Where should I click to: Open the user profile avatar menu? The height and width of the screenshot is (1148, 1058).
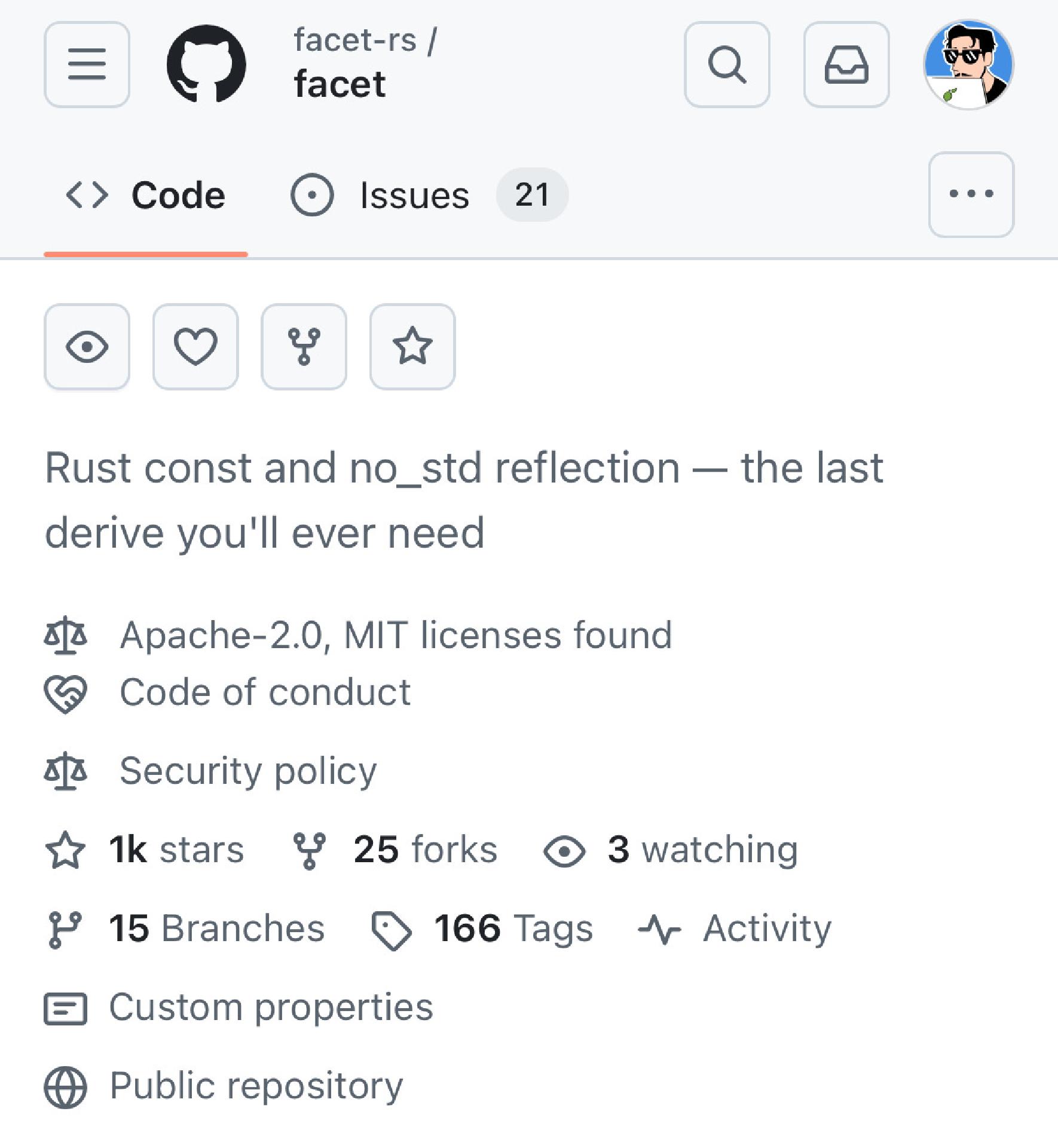(968, 65)
